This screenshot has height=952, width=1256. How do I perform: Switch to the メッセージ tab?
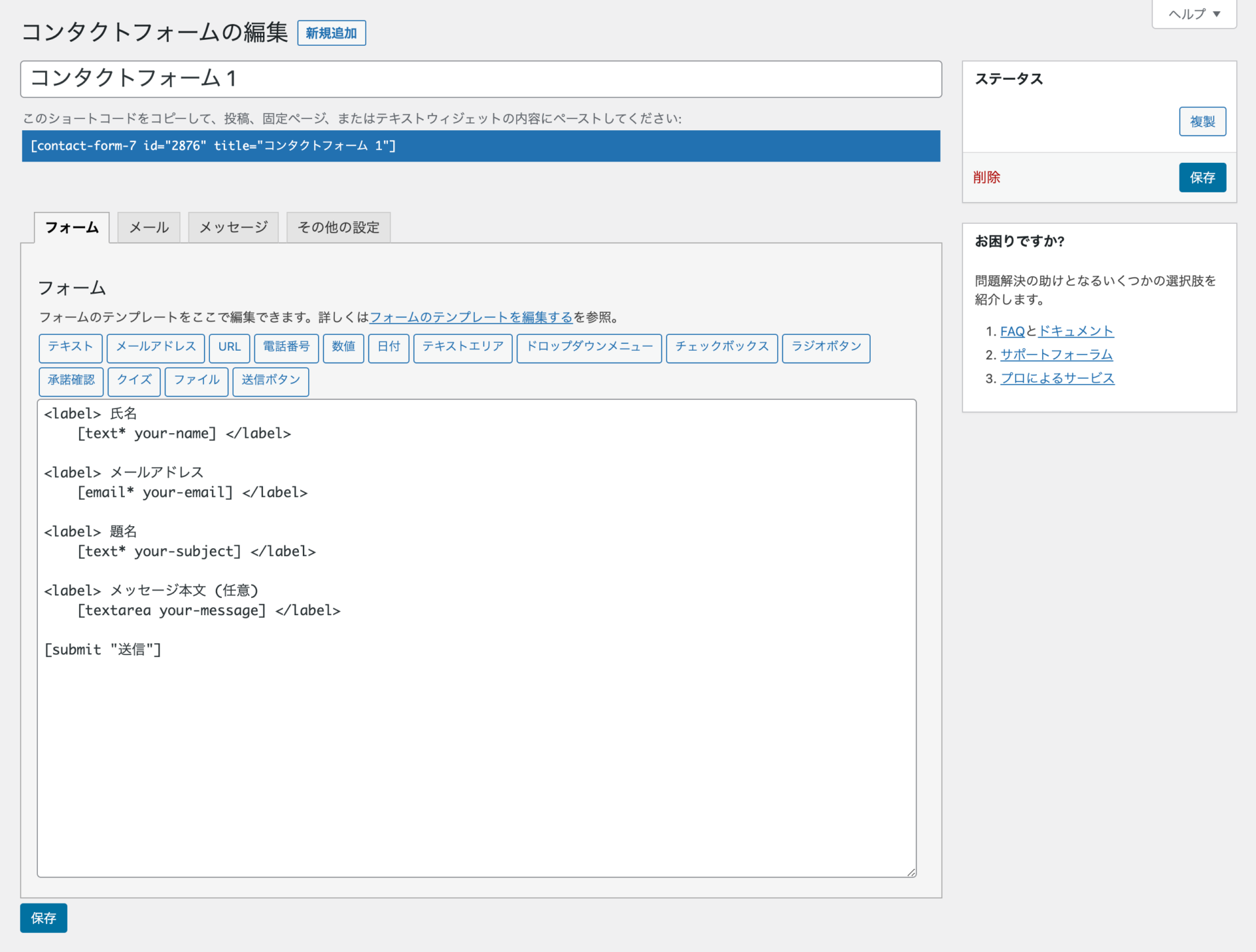tap(234, 227)
